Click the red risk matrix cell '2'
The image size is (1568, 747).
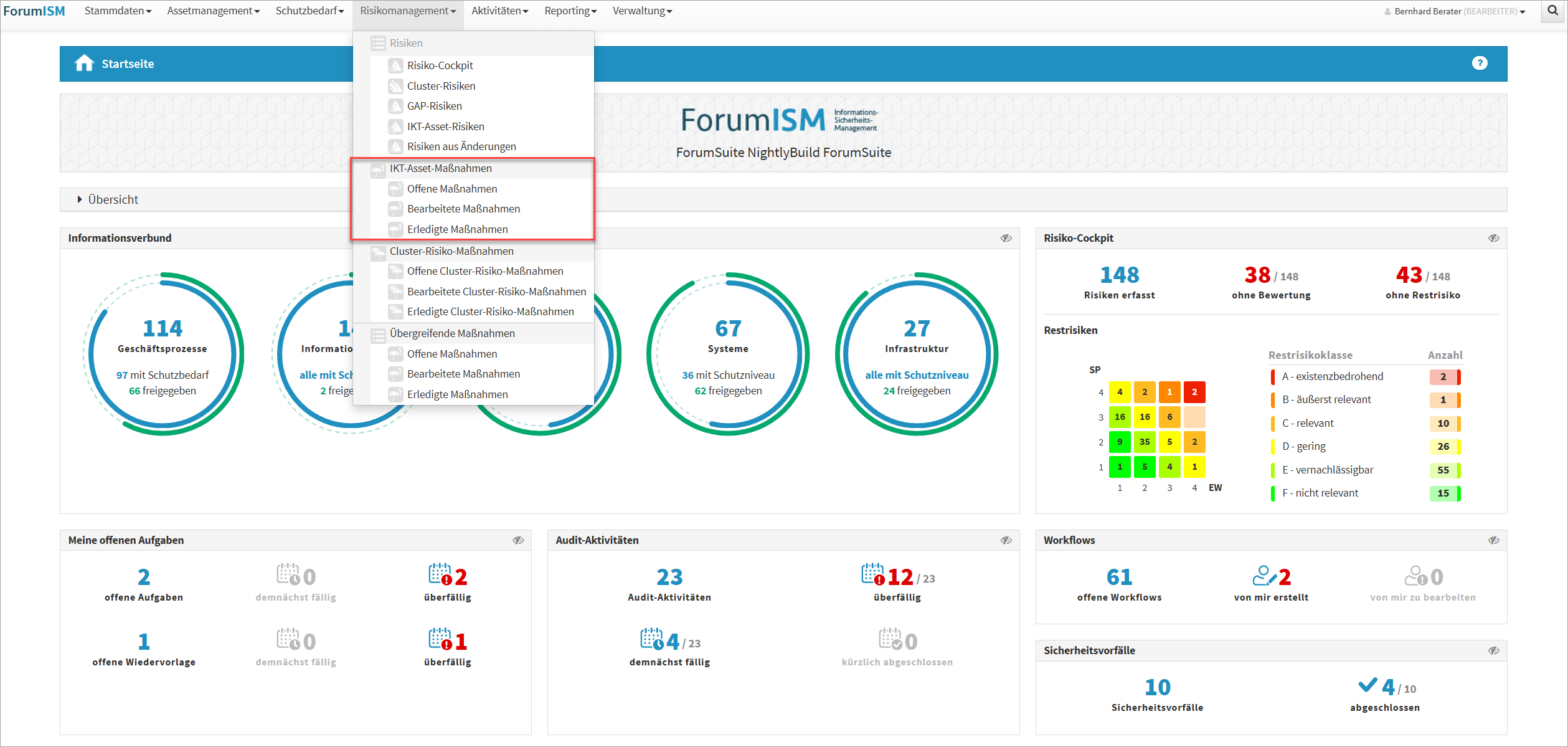(1194, 393)
